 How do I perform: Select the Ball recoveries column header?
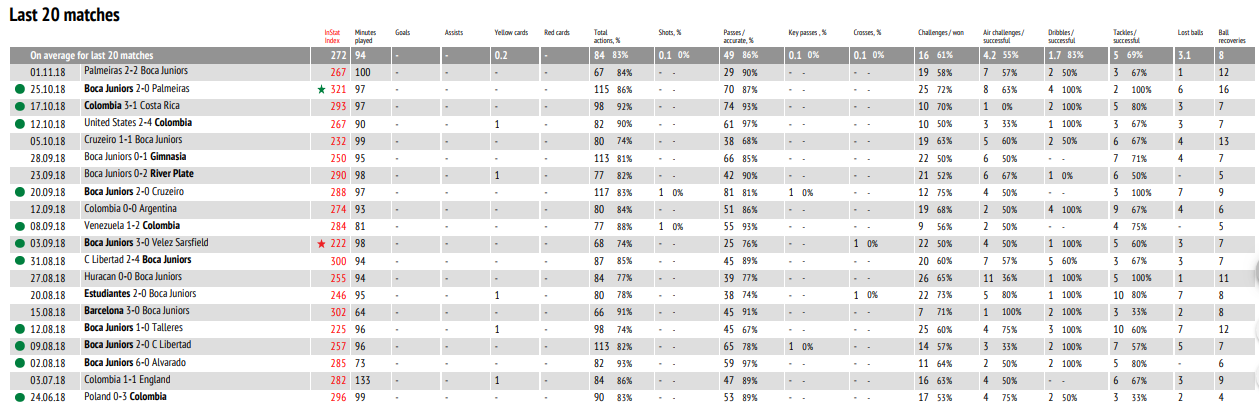point(1232,37)
